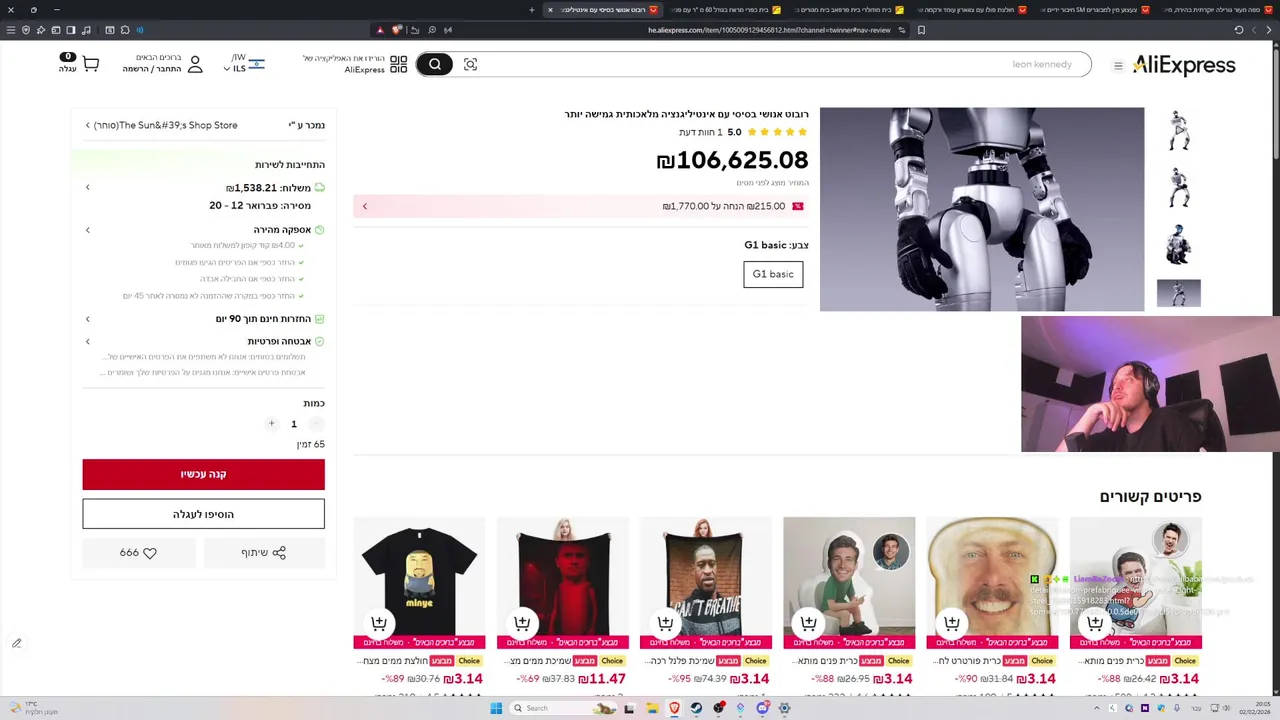Expand the ₪215.00 discount coupon banner
Image resolution: width=1280 pixels, height=720 pixels.
point(580,206)
